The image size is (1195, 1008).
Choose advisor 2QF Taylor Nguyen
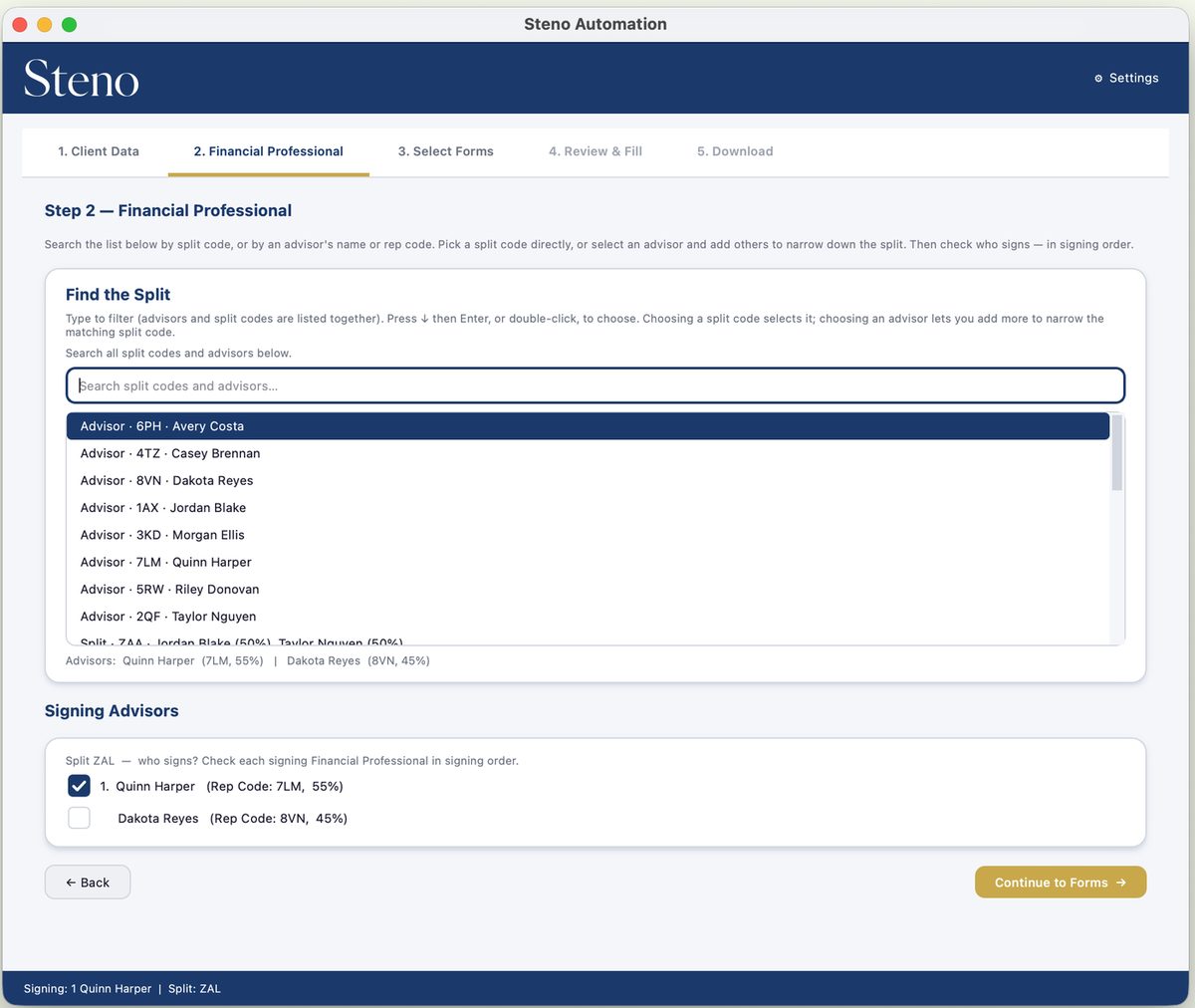[x=588, y=617]
